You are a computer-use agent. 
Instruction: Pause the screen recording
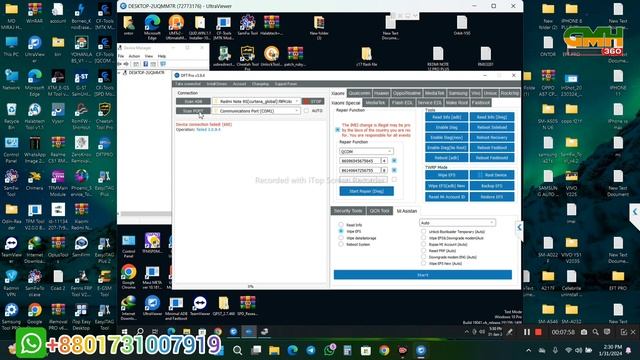(x=527, y=332)
